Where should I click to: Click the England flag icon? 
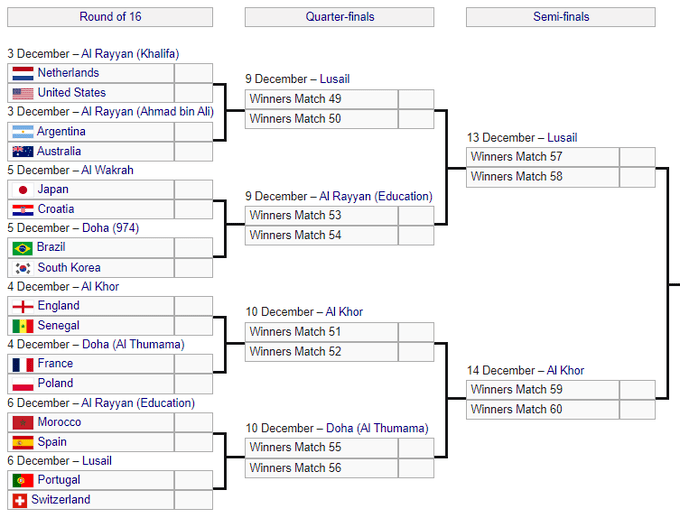coord(23,307)
